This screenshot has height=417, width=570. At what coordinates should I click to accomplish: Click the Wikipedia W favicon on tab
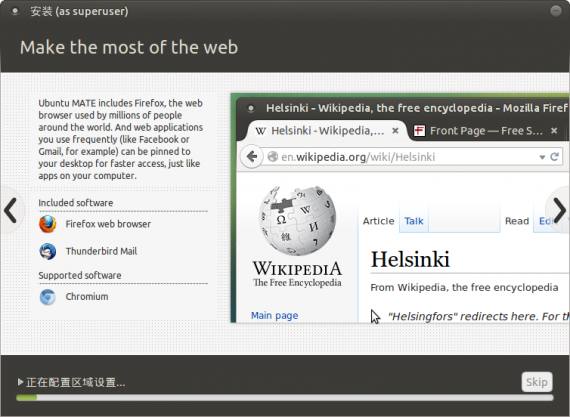coord(260,131)
